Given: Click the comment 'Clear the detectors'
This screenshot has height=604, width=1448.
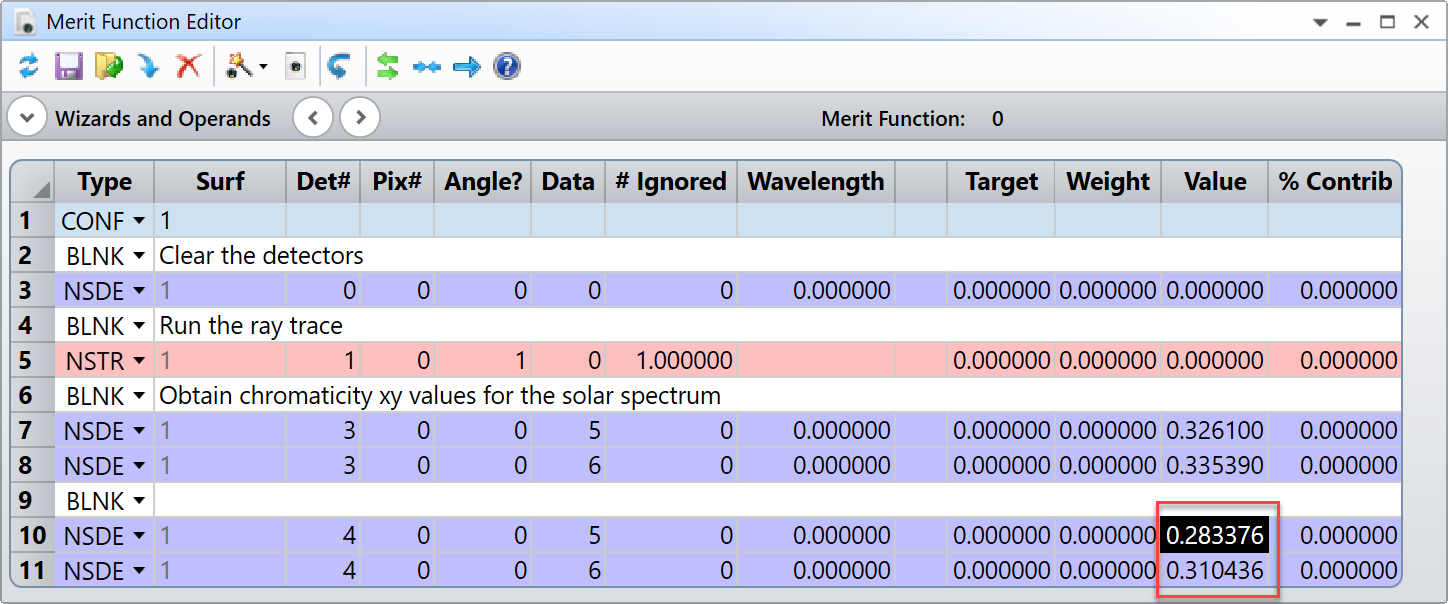Looking at the screenshot, I should (x=261, y=256).
